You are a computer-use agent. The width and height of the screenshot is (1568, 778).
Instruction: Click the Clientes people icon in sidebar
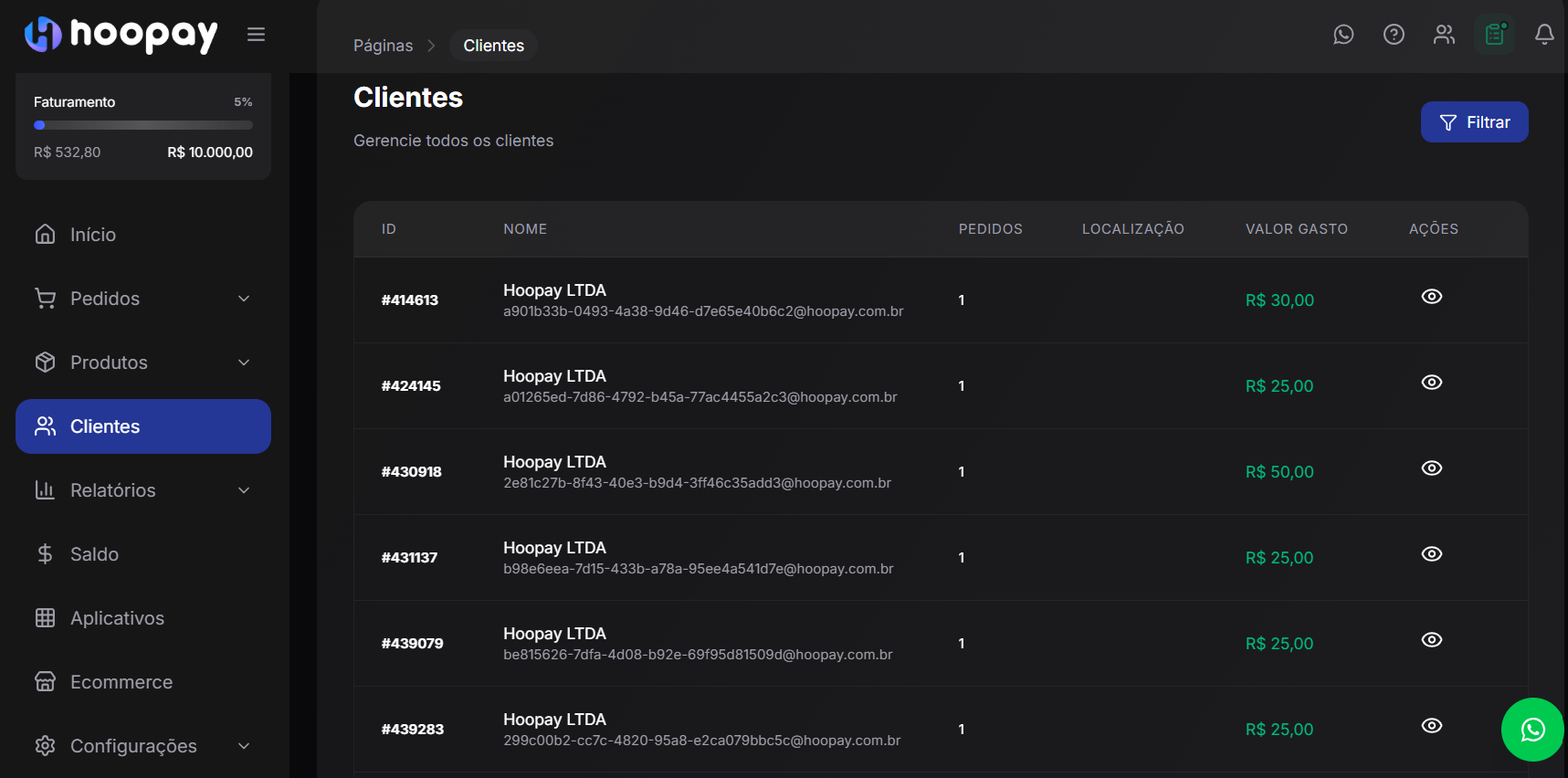pos(45,426)
